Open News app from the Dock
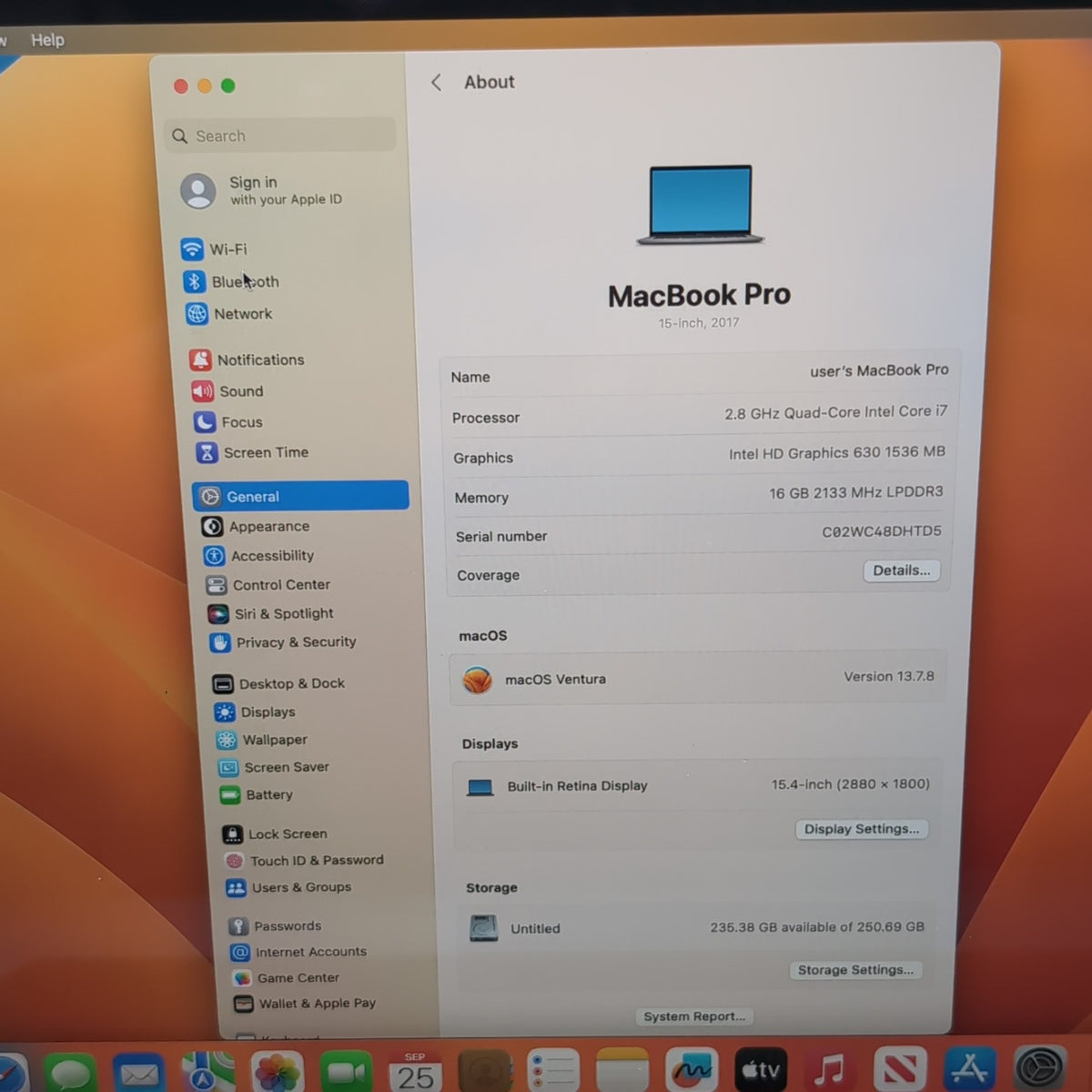1092x1092 pixels. [899, 1070]
